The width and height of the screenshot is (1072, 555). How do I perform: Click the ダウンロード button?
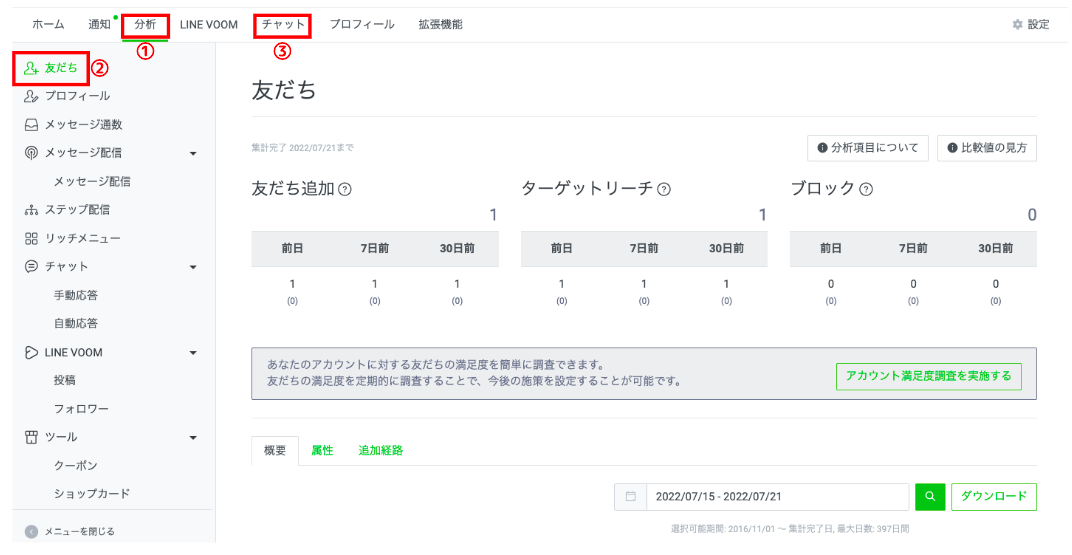(x=993, y=497)
